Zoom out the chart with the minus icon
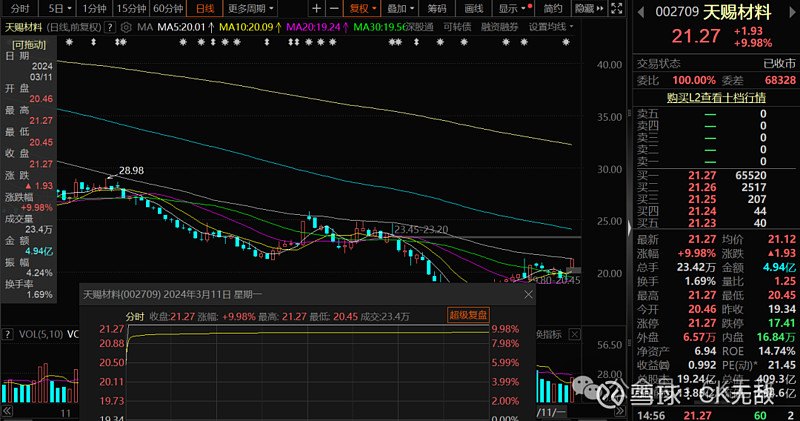Viewport: 800px width, 421px height. [334, 8]
